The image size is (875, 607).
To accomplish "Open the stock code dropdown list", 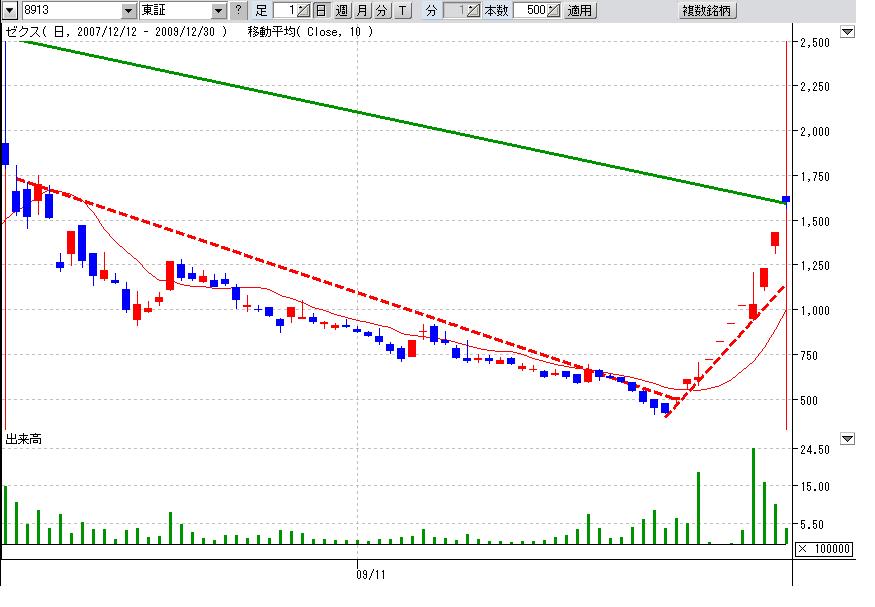I will point(129,11).
